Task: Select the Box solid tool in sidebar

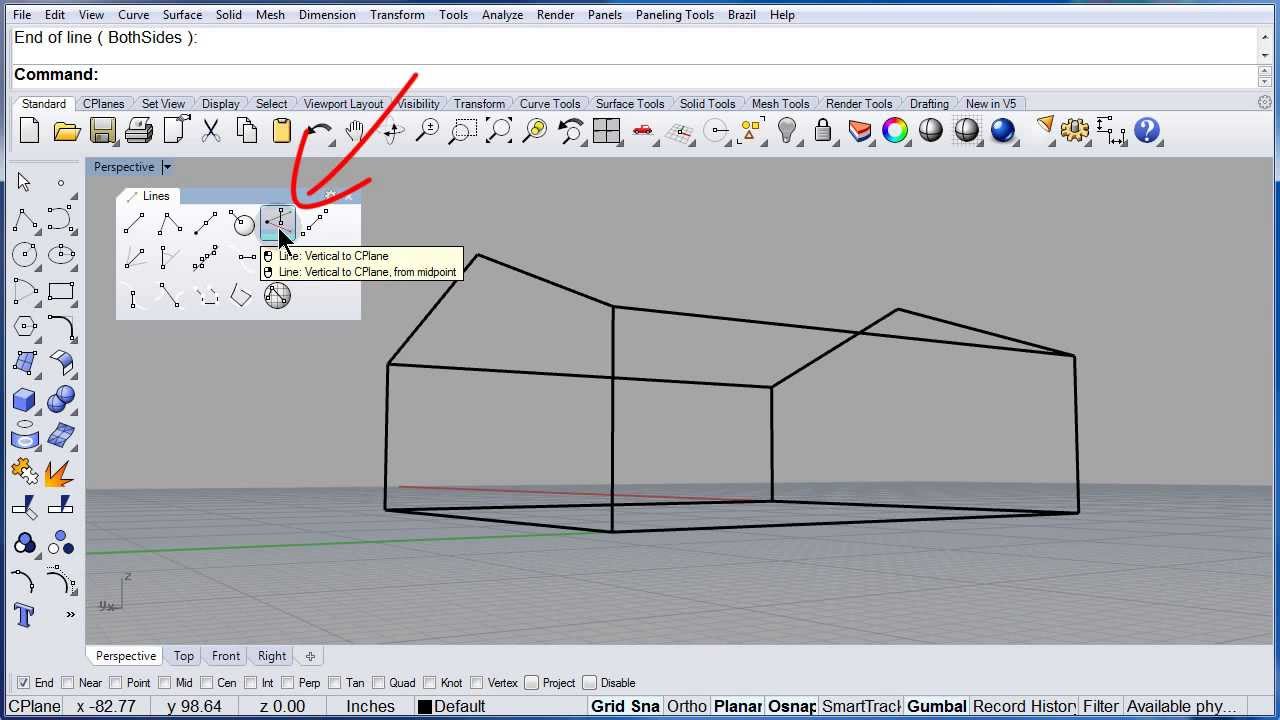Action: pos(25,400)
